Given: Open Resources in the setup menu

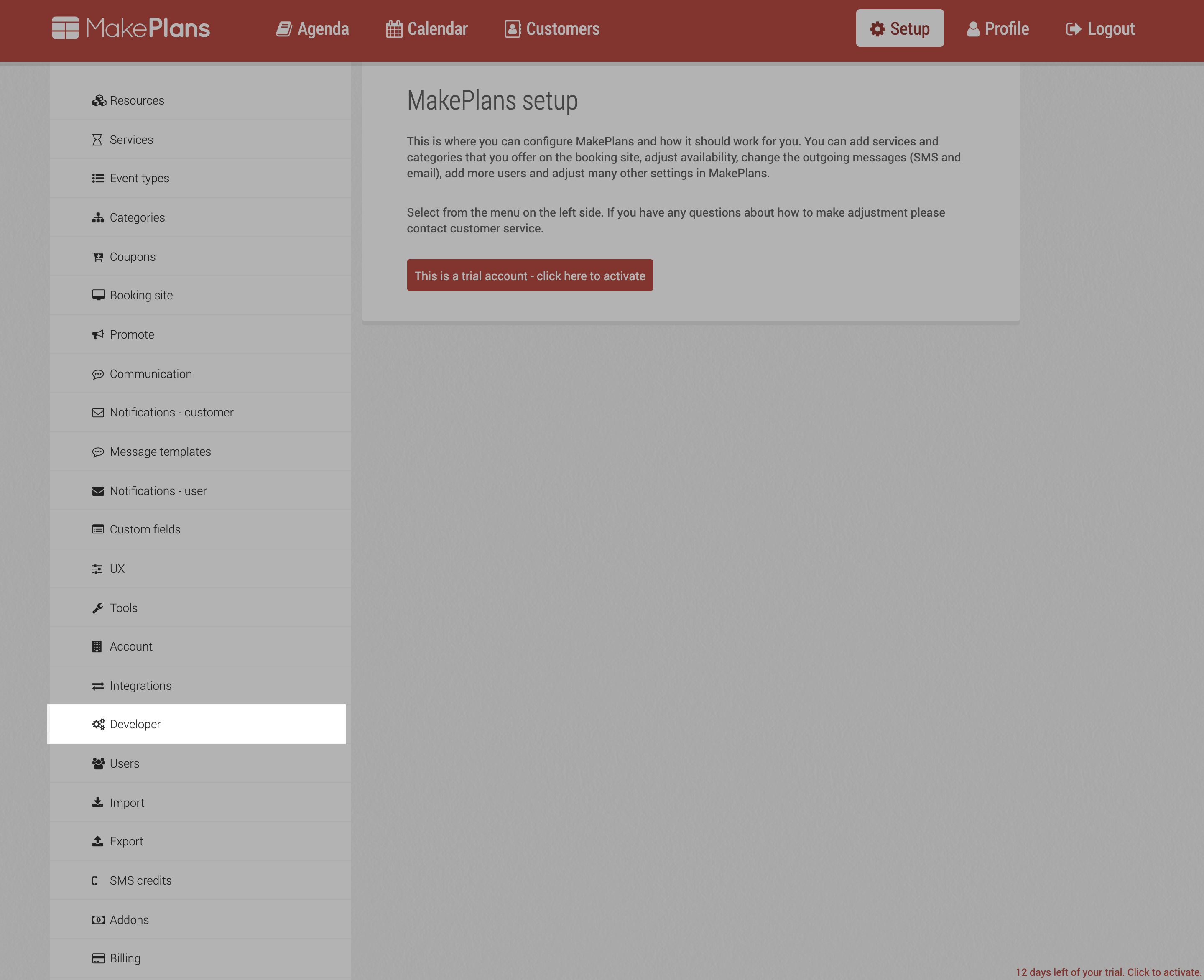Looking at the screenshot, I should click(x=200, y=100).
